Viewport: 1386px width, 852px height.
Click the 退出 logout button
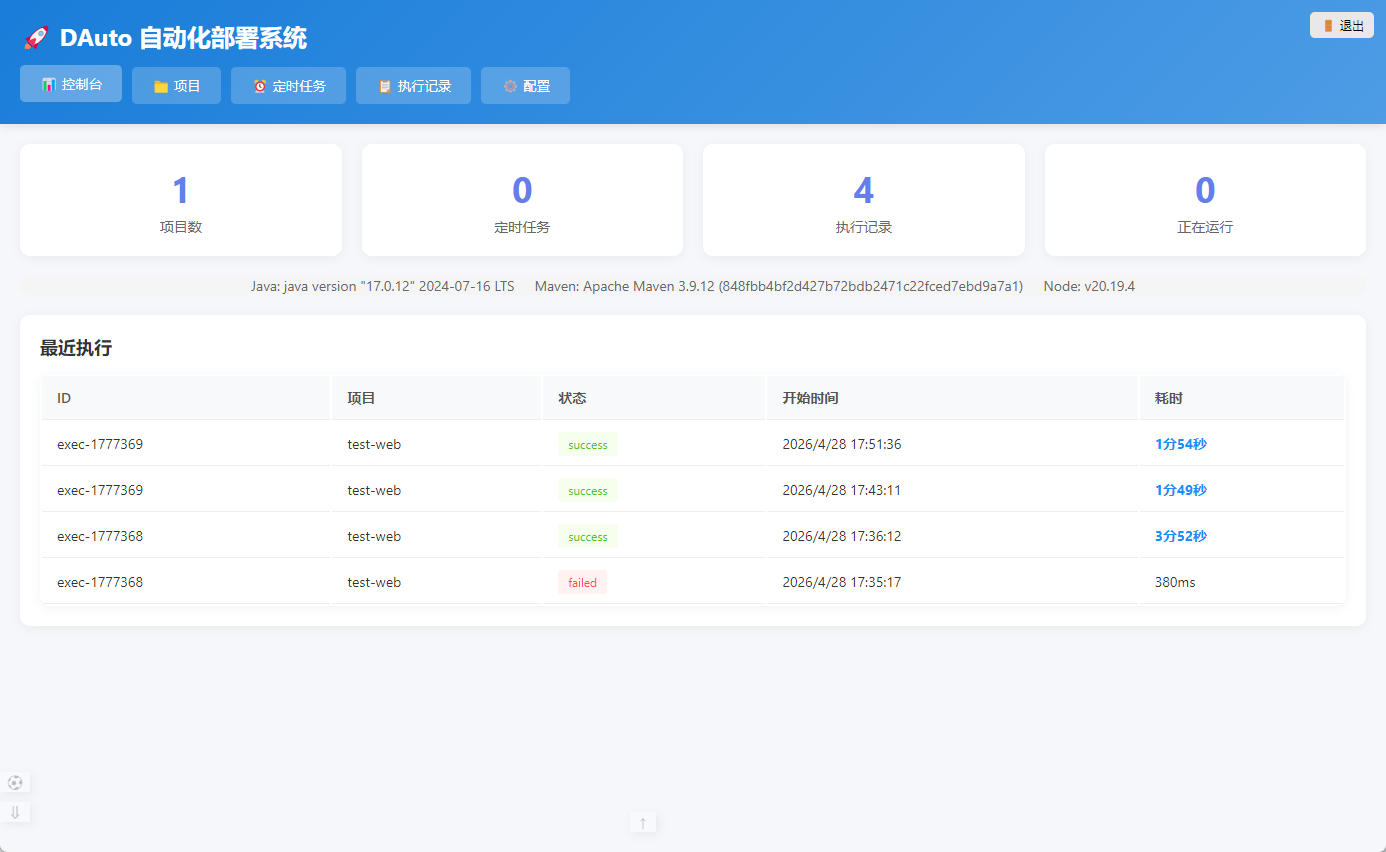coord(1342,26)
